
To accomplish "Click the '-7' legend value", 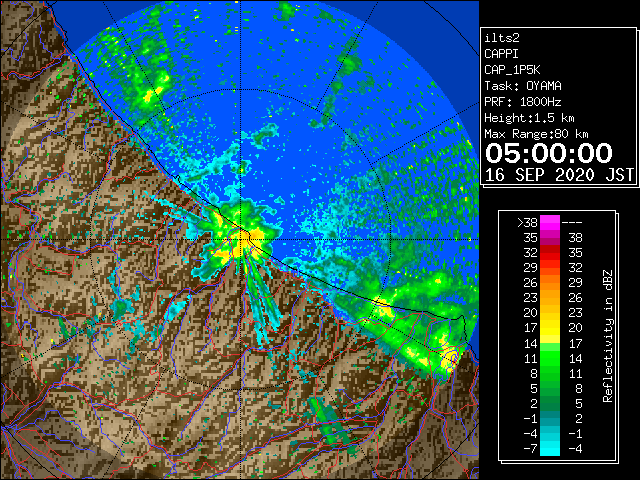I will pos(530,449).
